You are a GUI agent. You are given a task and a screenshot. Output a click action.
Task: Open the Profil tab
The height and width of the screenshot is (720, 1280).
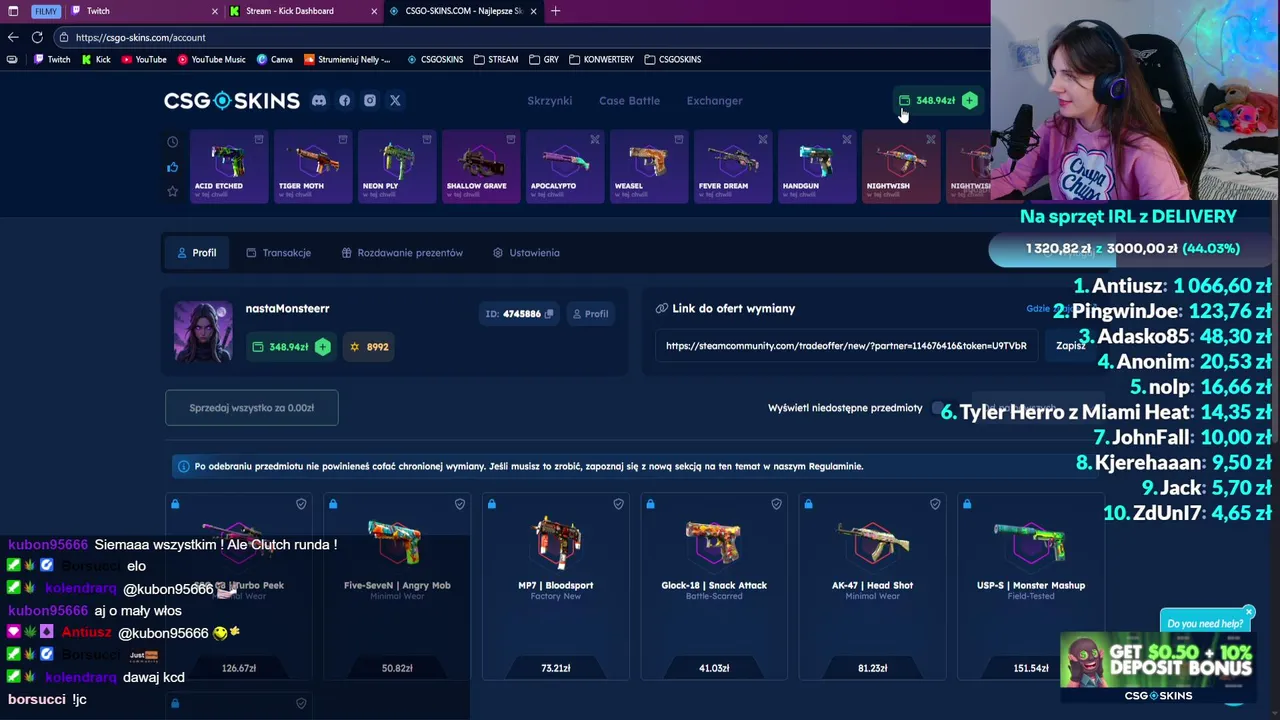click(x=196, y=253)
